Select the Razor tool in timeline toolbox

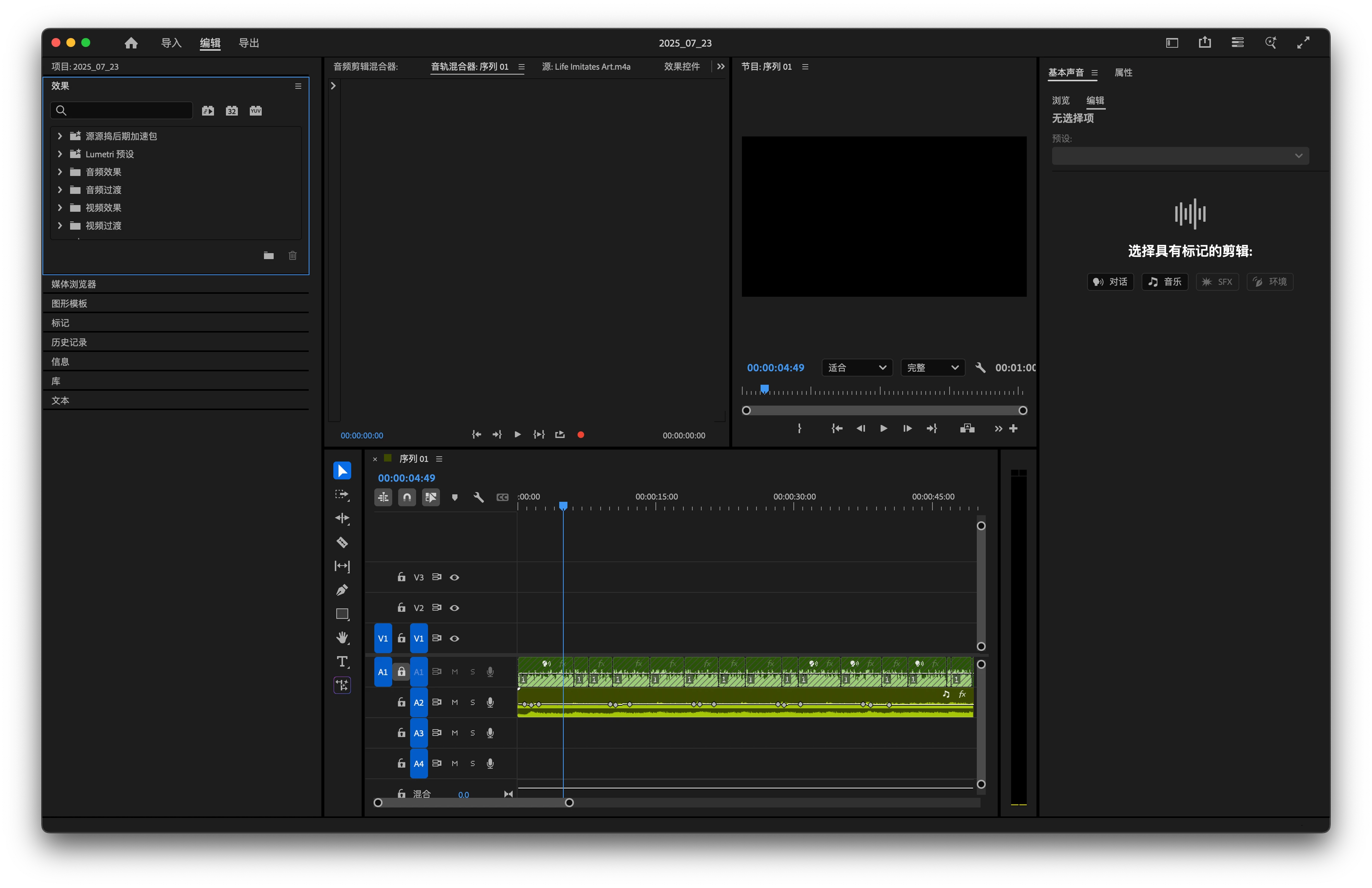tap(342, 542)
